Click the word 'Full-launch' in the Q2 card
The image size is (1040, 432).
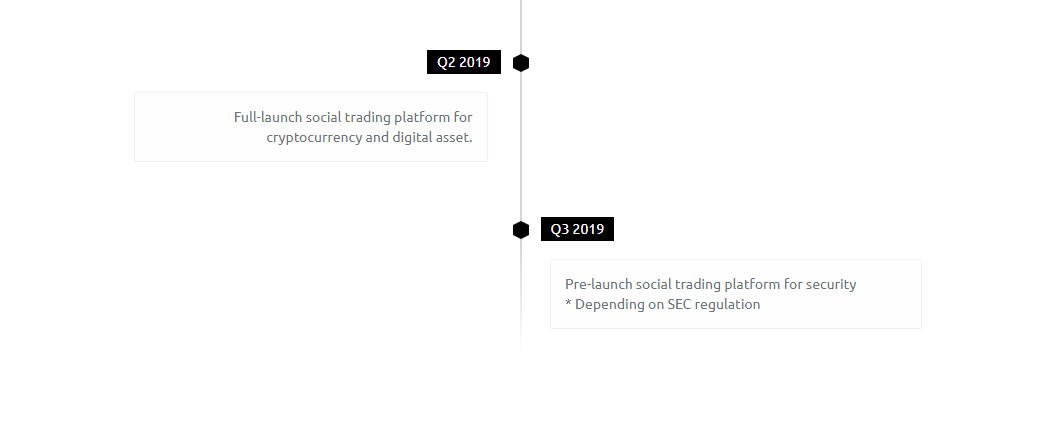pos(268,117)
